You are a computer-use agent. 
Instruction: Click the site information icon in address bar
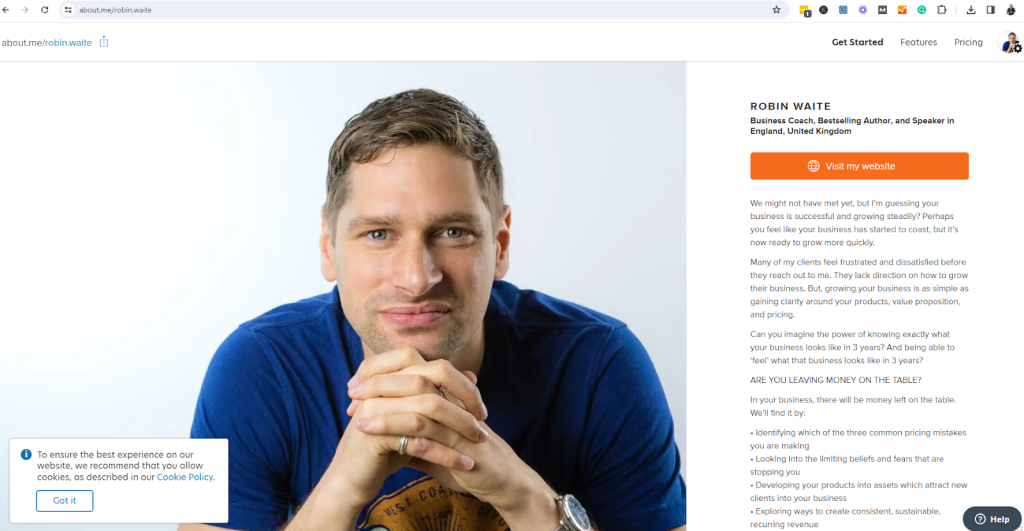coord(68,10)
